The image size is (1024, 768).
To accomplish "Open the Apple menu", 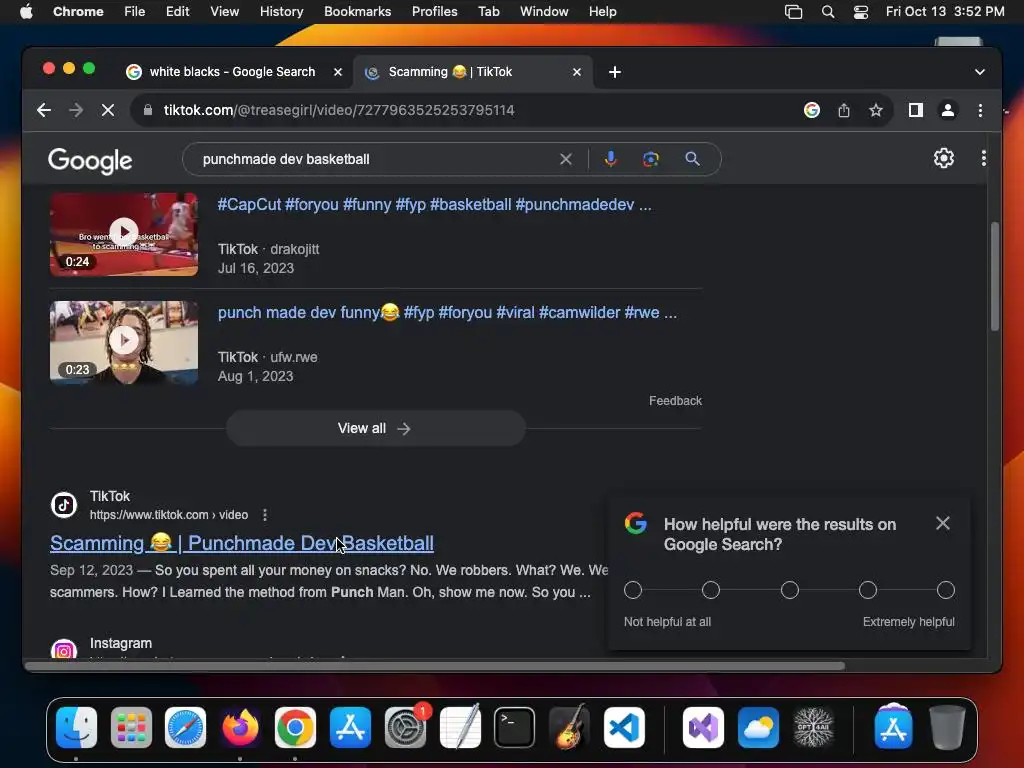I will pos(26,12).
